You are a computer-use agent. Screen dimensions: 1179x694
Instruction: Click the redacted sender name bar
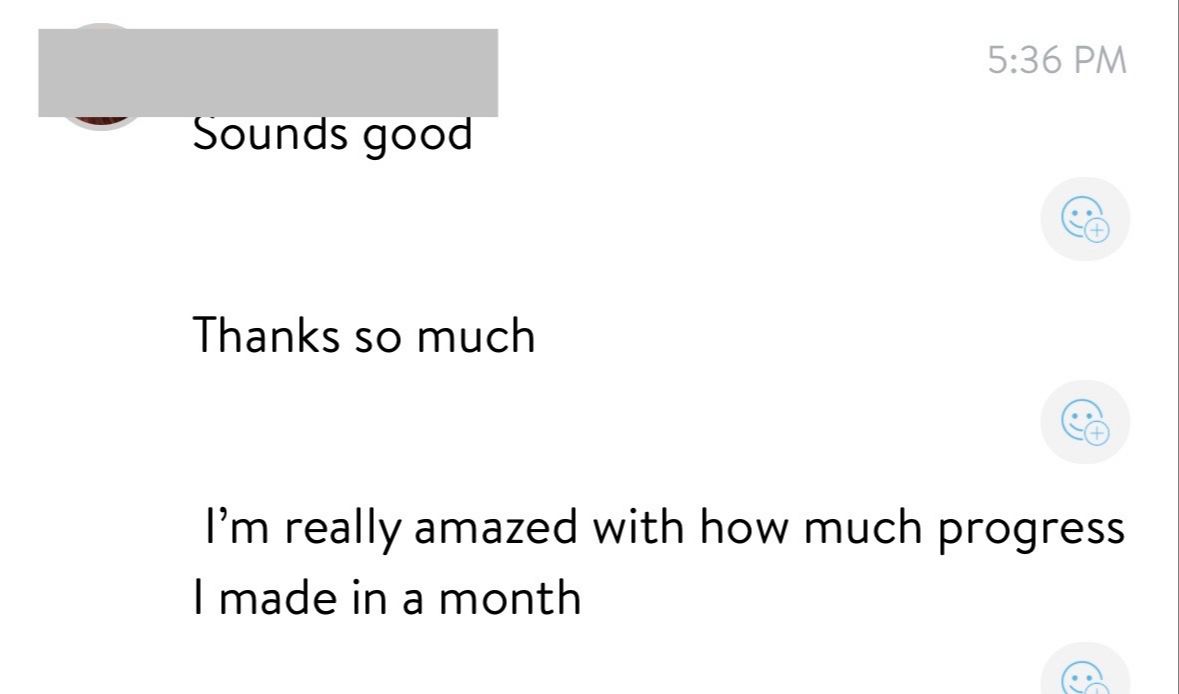click(x=267, y=73)
